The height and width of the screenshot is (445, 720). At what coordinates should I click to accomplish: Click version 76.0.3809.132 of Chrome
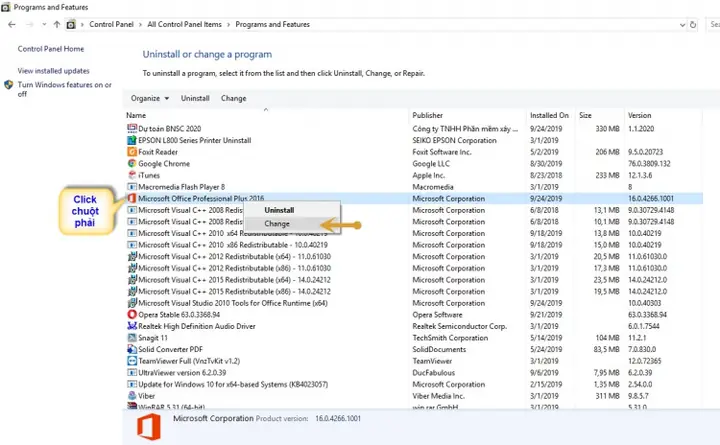[649, 163]
